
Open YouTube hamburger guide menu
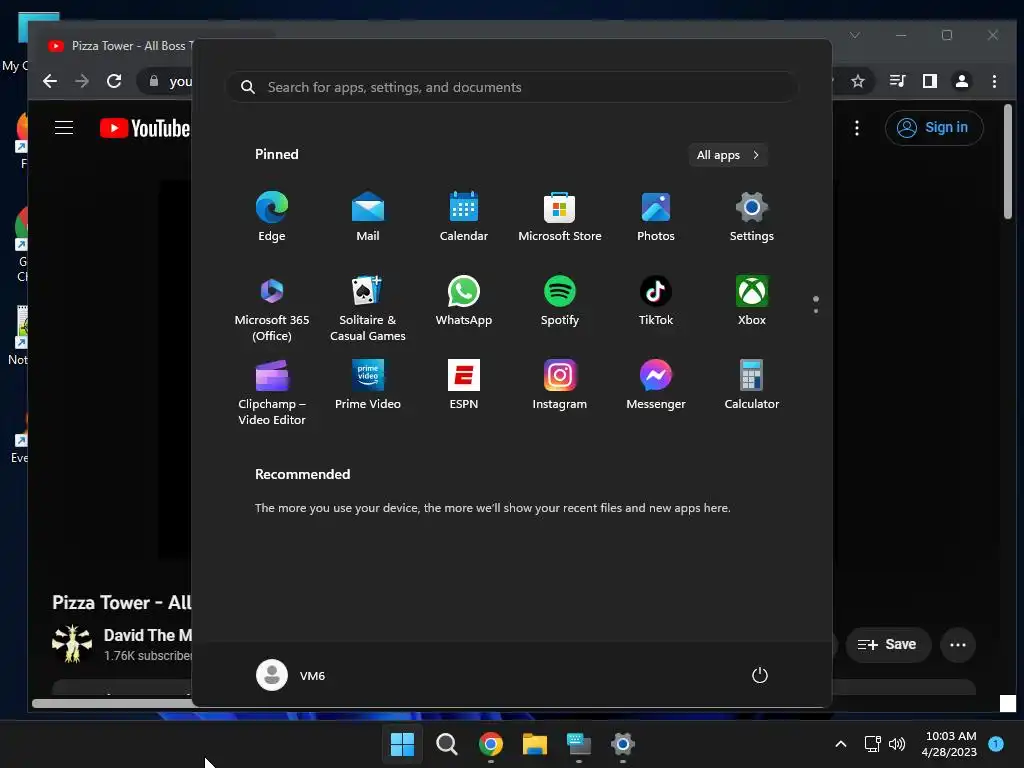pos(64,127)
